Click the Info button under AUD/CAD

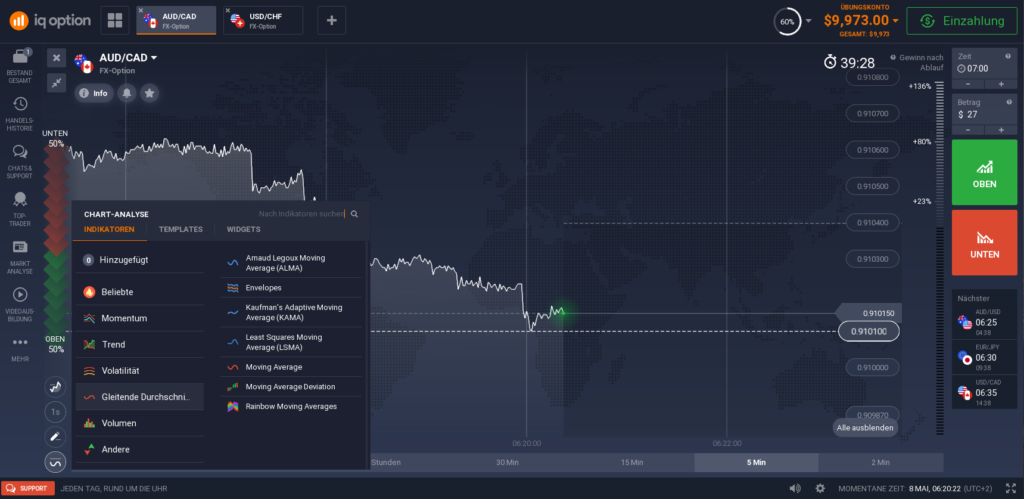(93, 93)
